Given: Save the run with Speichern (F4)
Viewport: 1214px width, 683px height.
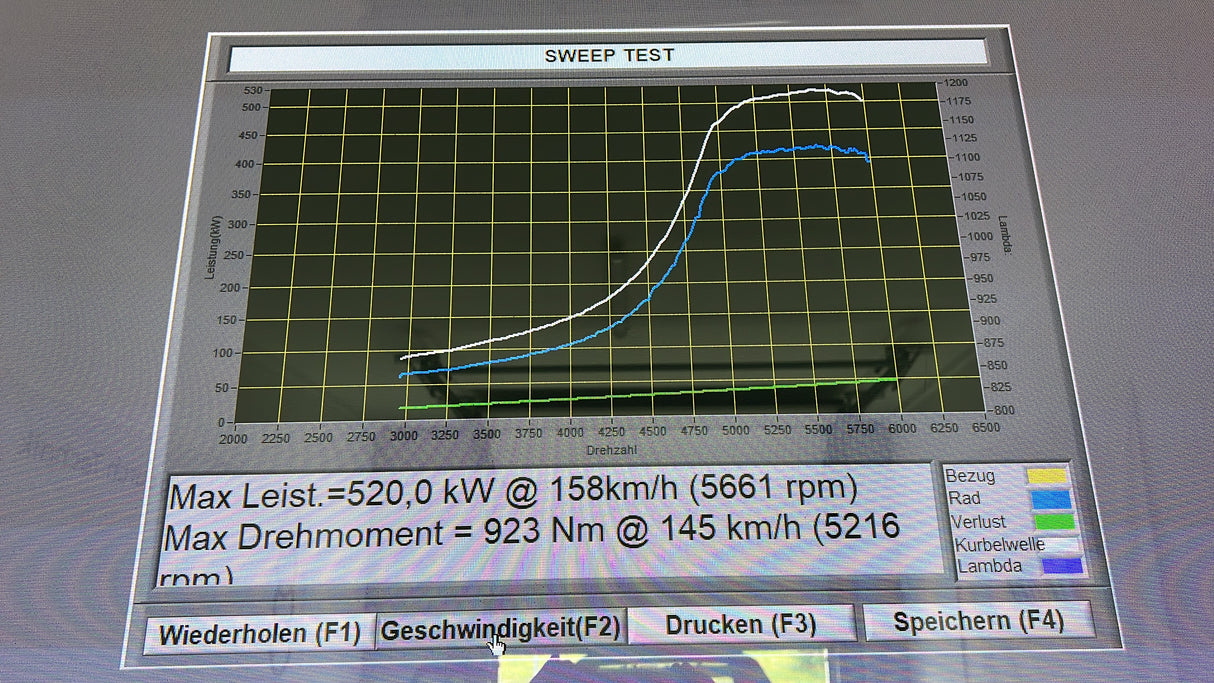Looking at the screenshot, I should [x=978, y=621].
